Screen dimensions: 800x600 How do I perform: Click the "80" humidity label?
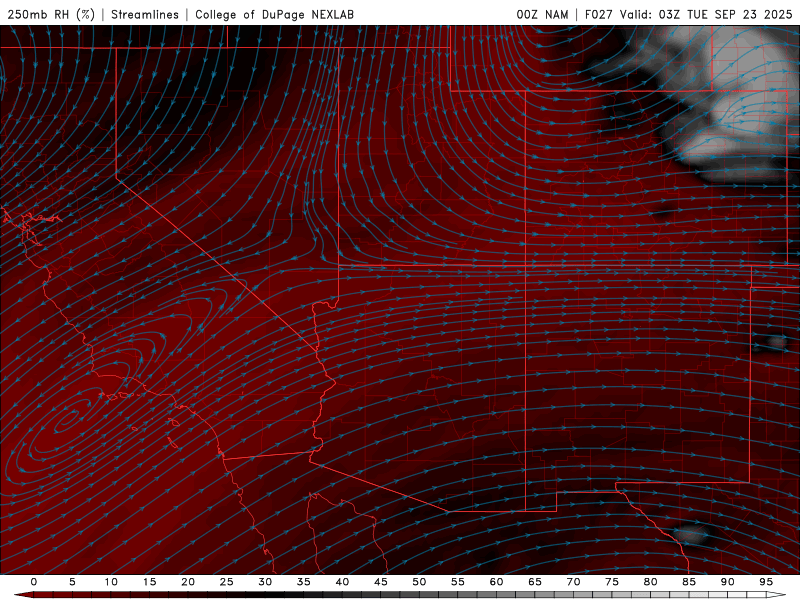coord(650,582)
